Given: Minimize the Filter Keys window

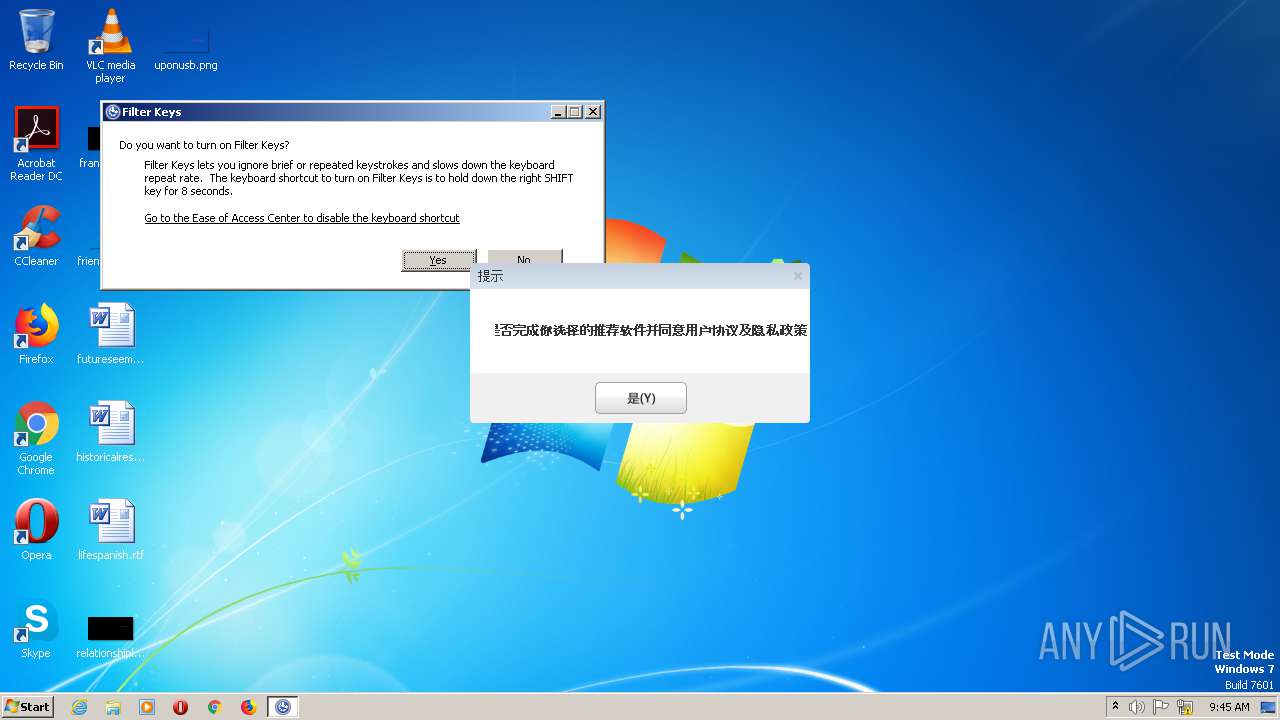Looking at the screenshot, I should 558,112.
